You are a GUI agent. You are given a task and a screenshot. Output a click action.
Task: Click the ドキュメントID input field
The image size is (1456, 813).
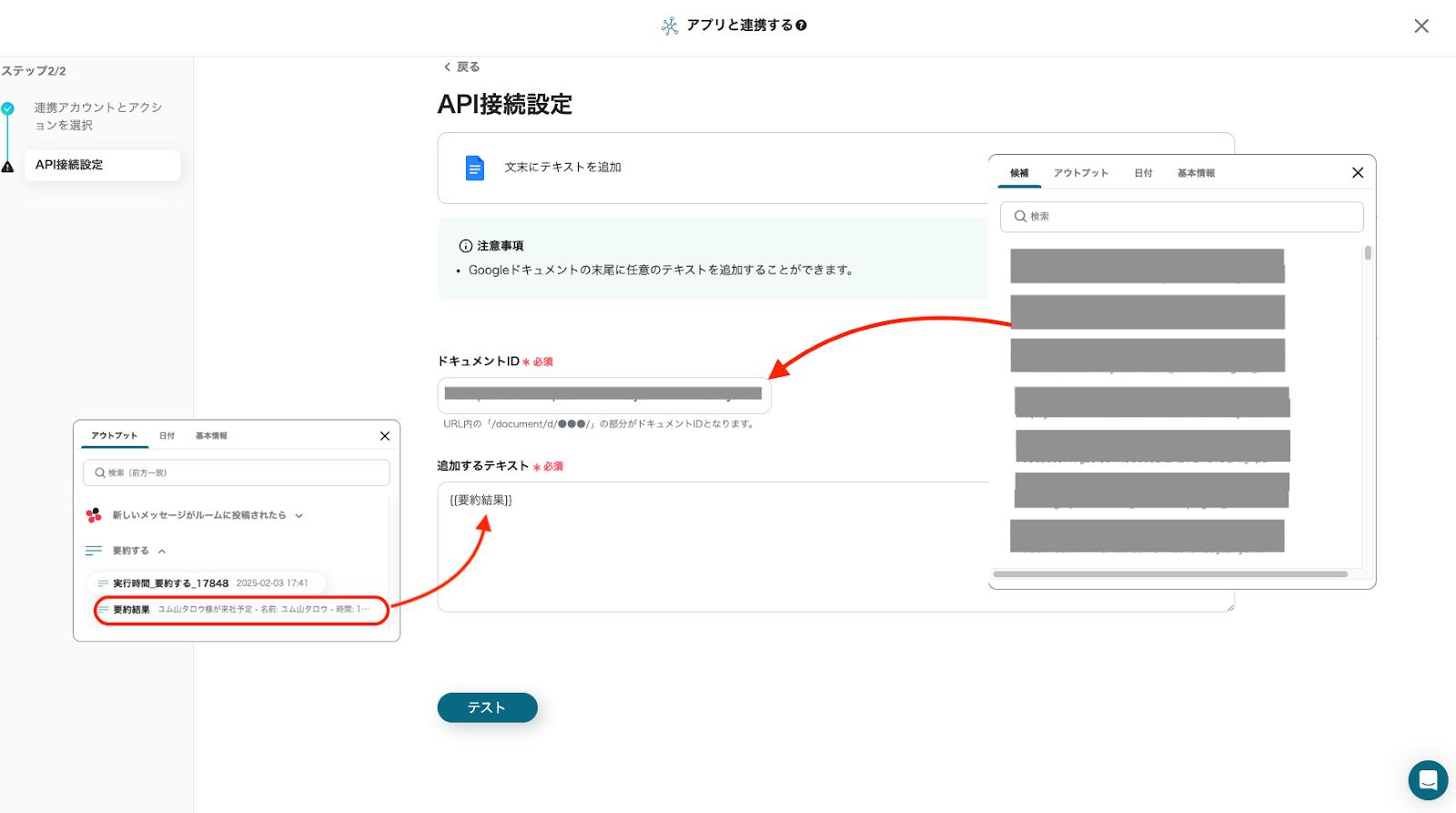(603, 395)
